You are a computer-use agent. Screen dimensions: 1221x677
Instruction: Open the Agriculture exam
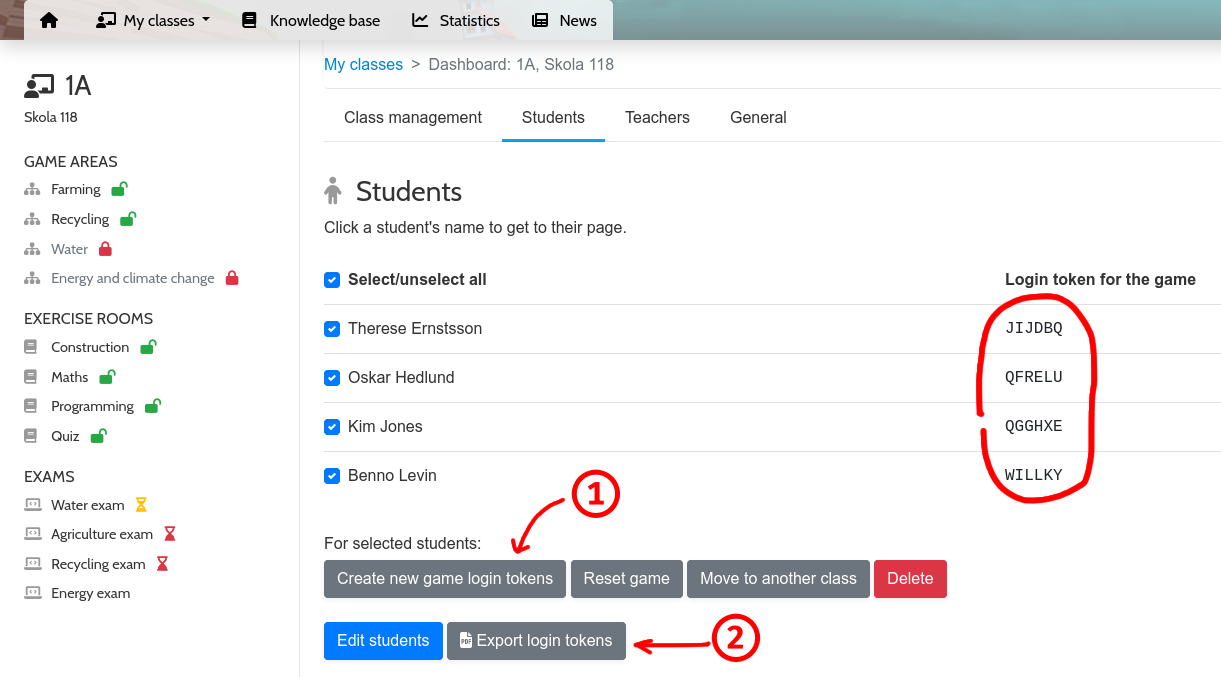click(x=102, y=535)
